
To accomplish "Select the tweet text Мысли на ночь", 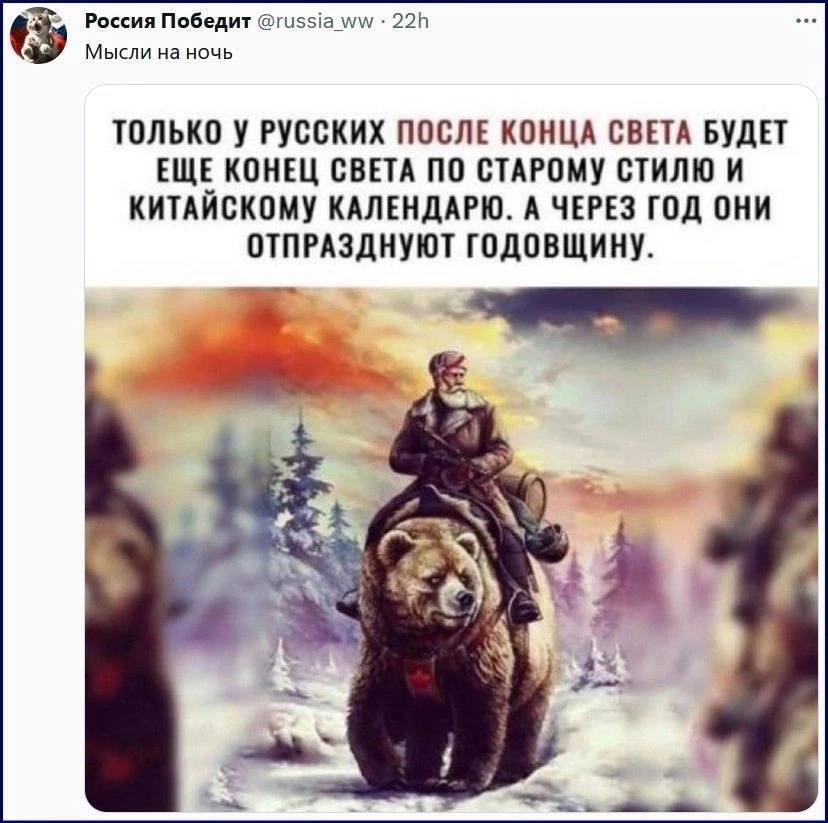I will pos(158,52).
